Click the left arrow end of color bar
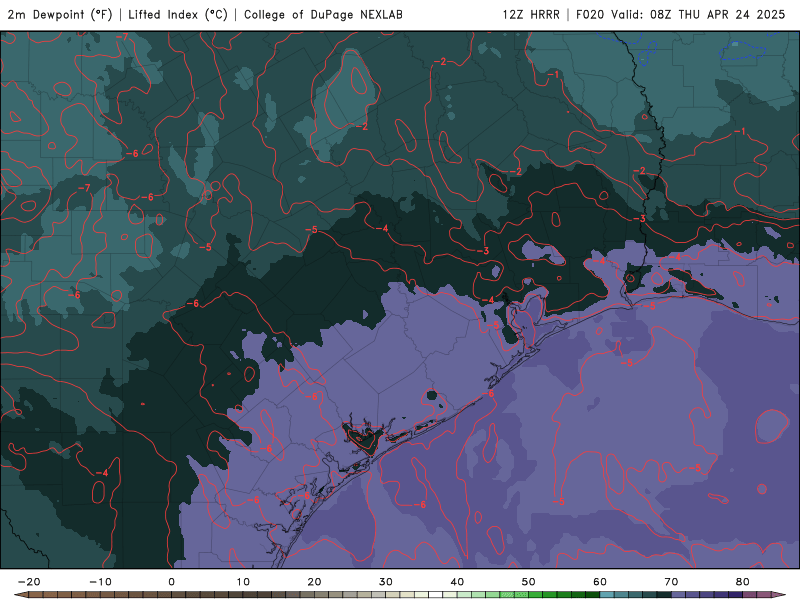Viewport: 800px width, 600px height. 20,595
